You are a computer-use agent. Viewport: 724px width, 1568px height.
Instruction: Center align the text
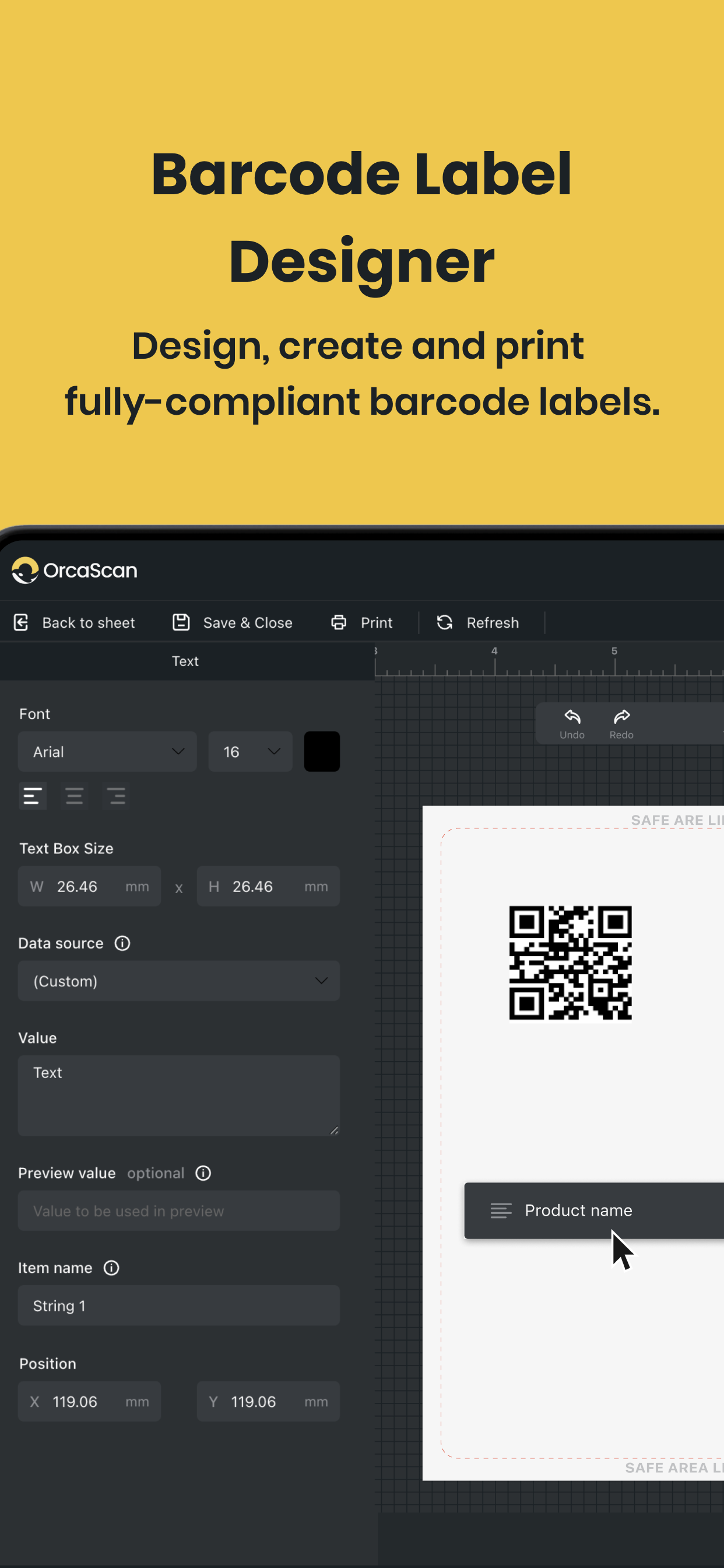click(x=74, y=796)
